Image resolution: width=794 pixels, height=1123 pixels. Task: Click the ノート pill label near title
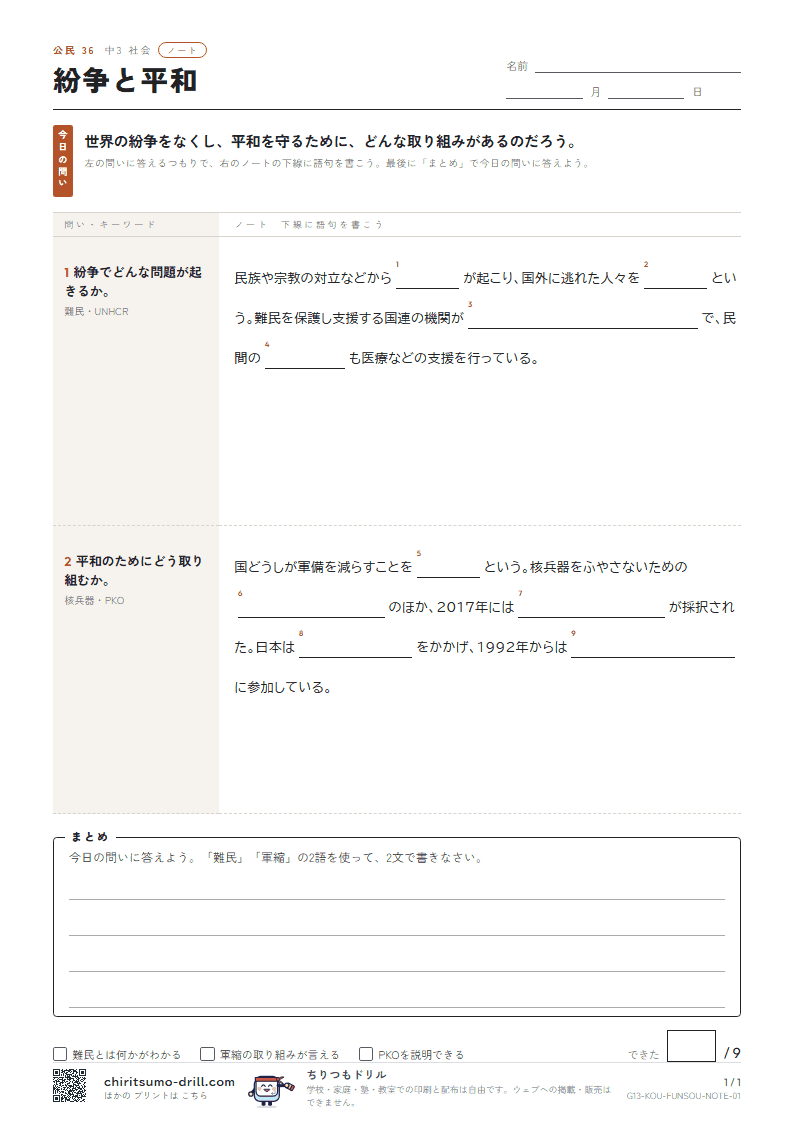tap(182, 50)
